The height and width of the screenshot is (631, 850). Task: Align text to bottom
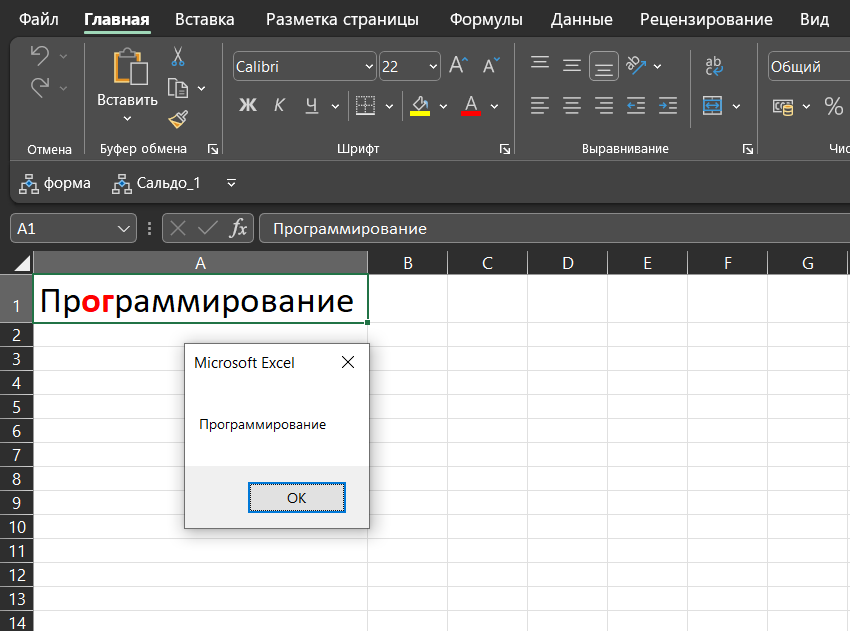click(604, 66)
